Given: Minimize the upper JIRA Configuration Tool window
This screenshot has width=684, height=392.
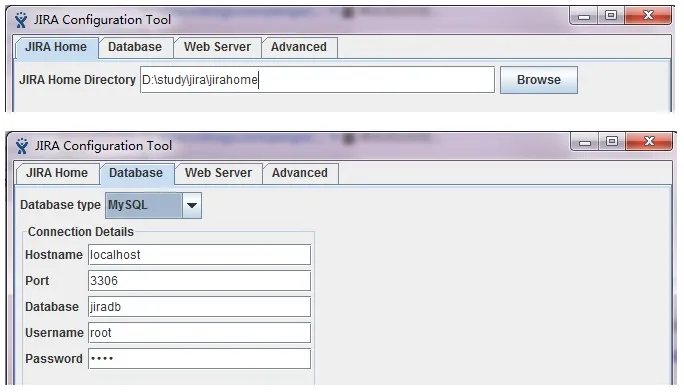Looking at the screenshot, I should (x=584, y=16).
